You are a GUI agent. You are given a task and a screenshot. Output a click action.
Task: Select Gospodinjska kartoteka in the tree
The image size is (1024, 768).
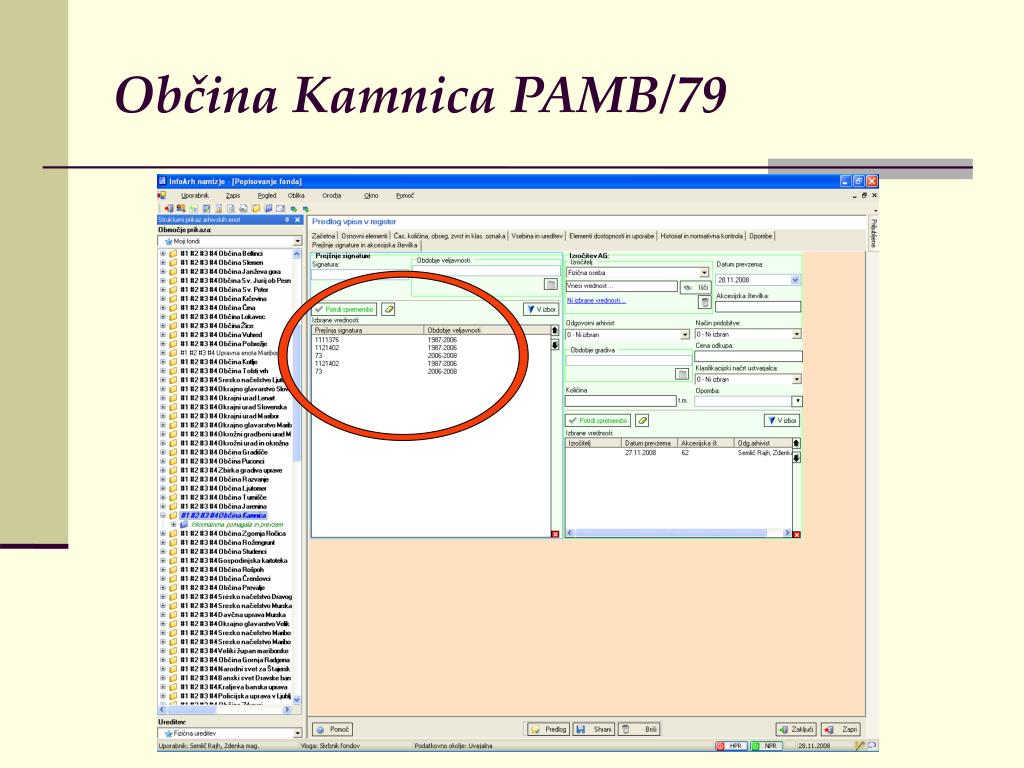[x=233, y=560]
